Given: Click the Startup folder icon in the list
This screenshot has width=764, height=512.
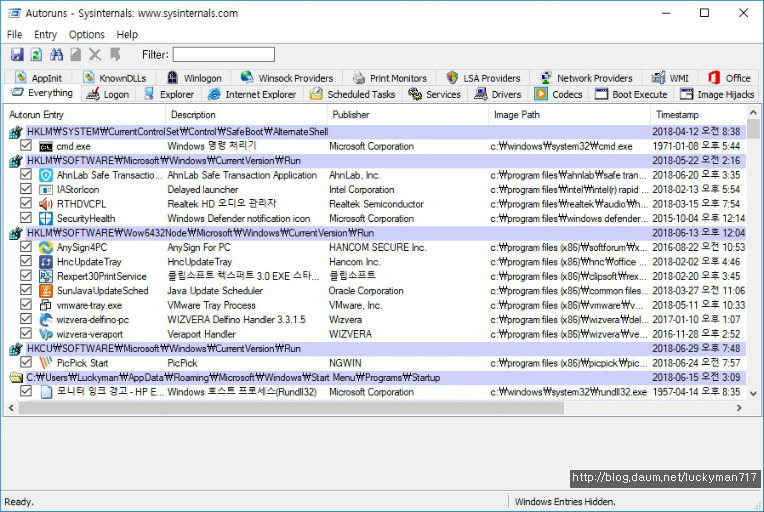Looking at the screenshot, I should point(16,378).
